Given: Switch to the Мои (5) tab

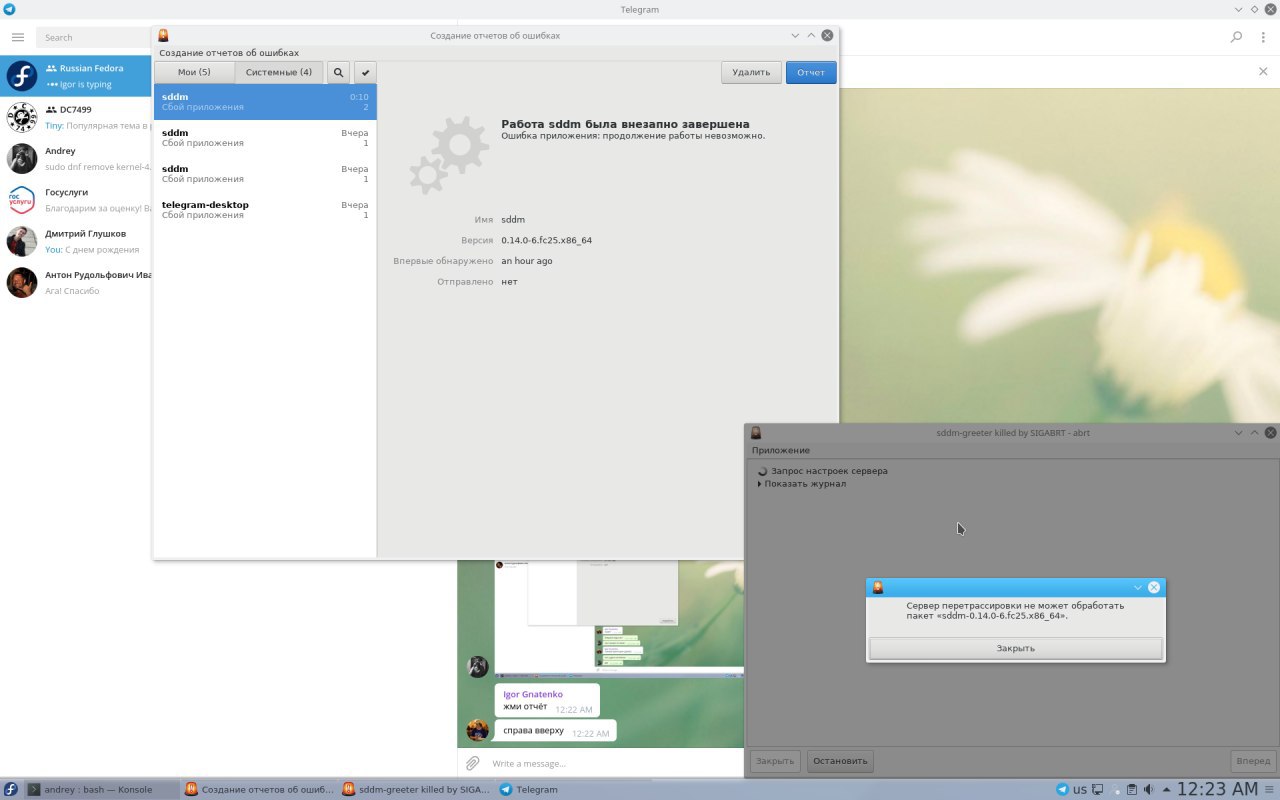Looking at the screenshot, I should tap(194, 72).
